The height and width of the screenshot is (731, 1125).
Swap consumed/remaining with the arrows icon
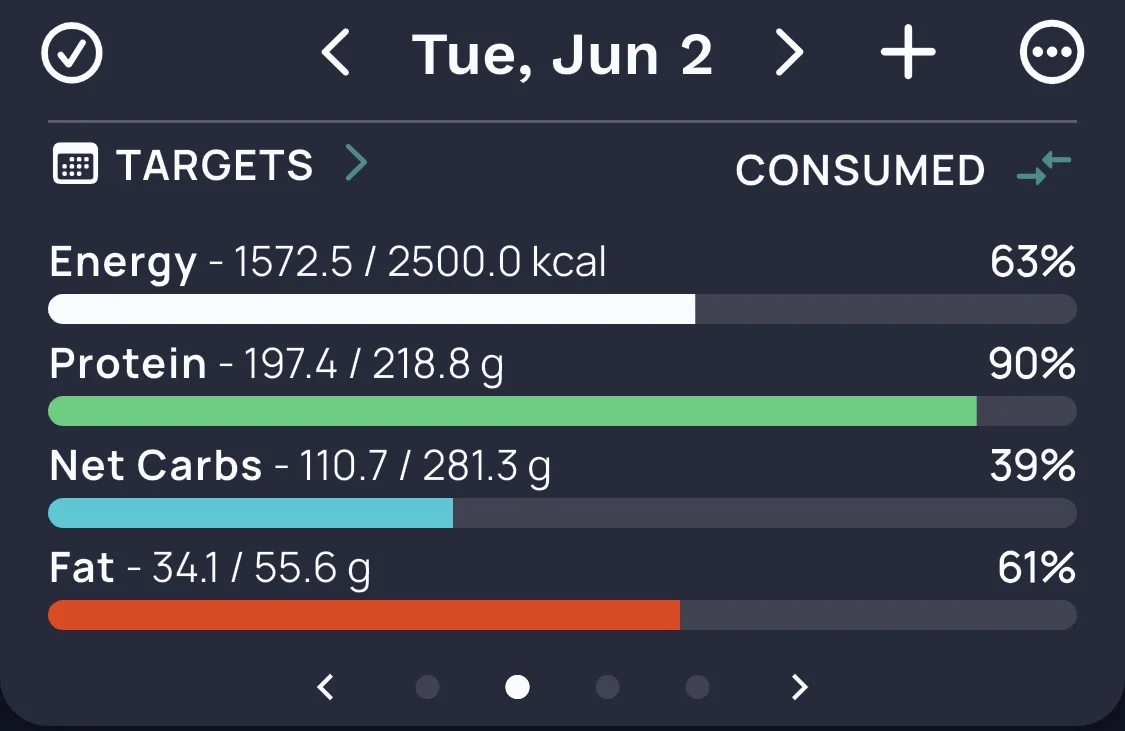tap(1044, 168)
